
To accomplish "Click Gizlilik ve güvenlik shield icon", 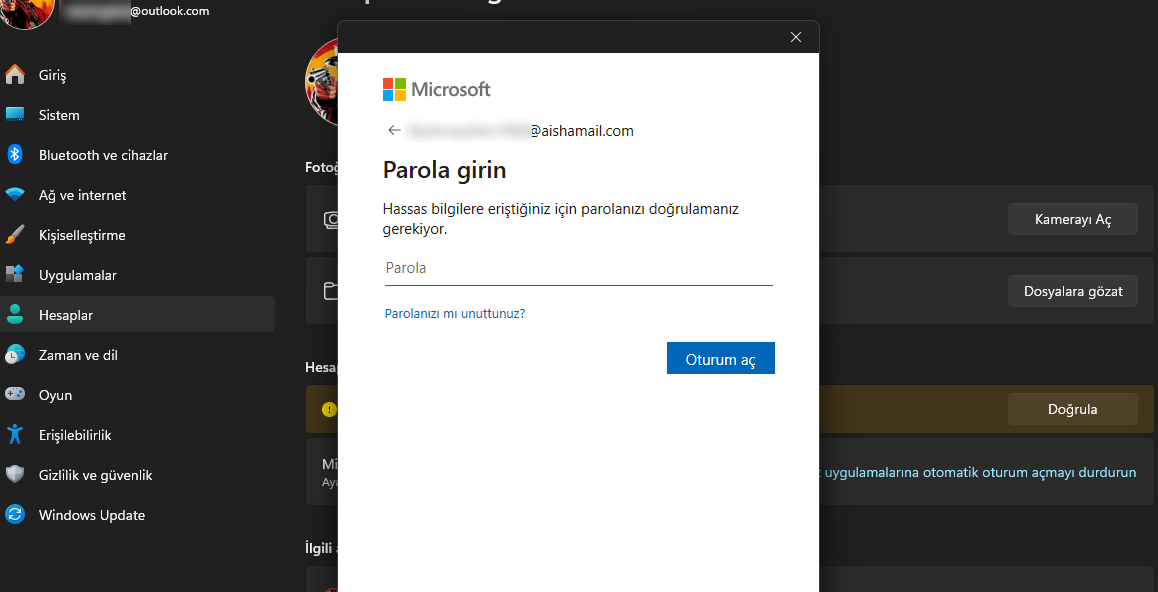I will click(15, 474).
